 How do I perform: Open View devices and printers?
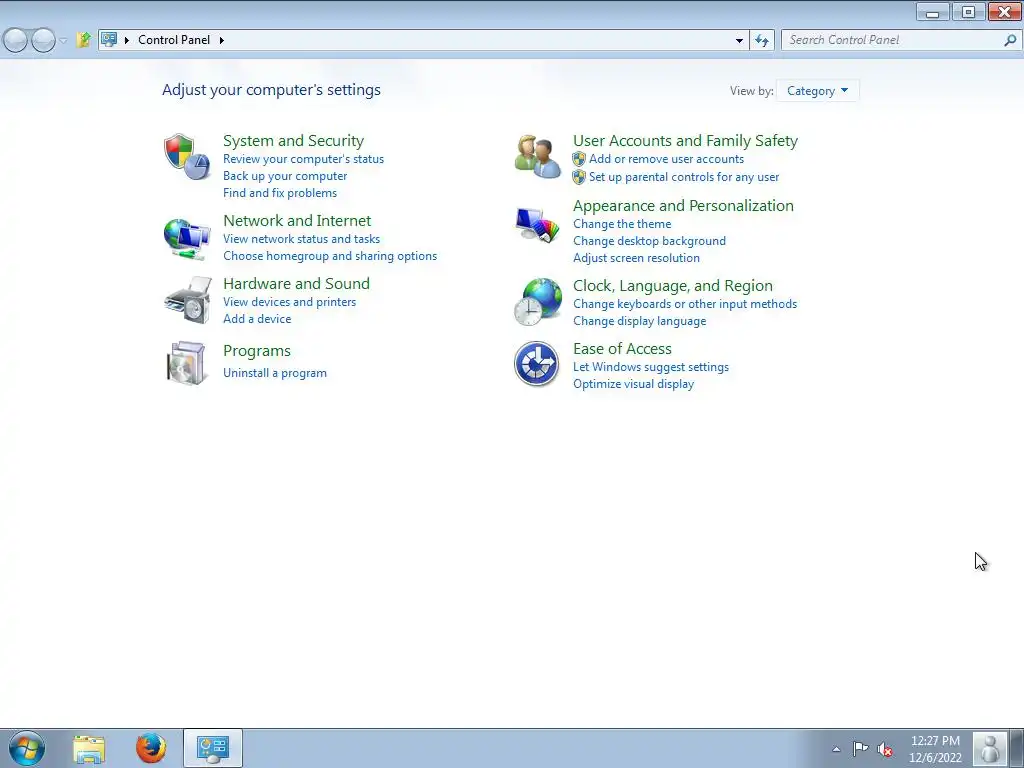289,302
